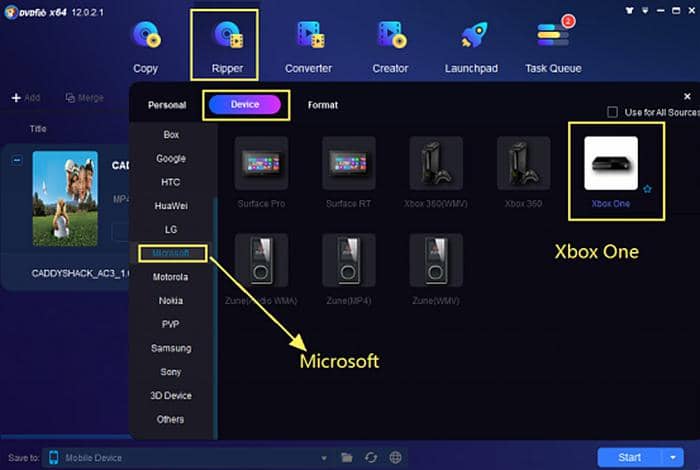Viewport: 700px width, 470px height.
Task: Select Google in the brand list
Action: click(171, 158)
